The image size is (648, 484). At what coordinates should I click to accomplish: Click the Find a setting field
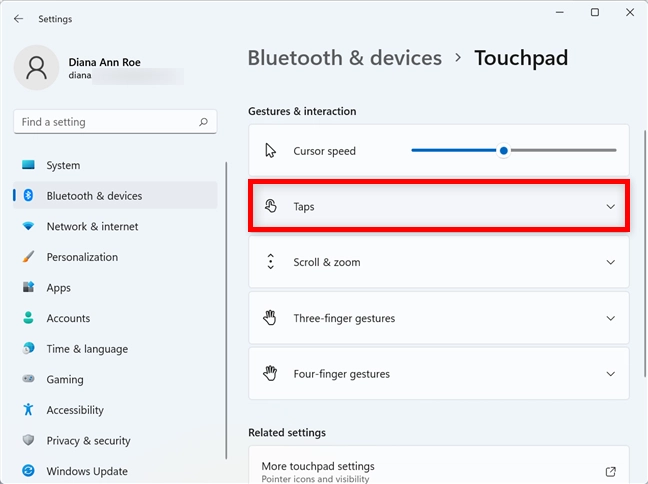pos(115,122)
